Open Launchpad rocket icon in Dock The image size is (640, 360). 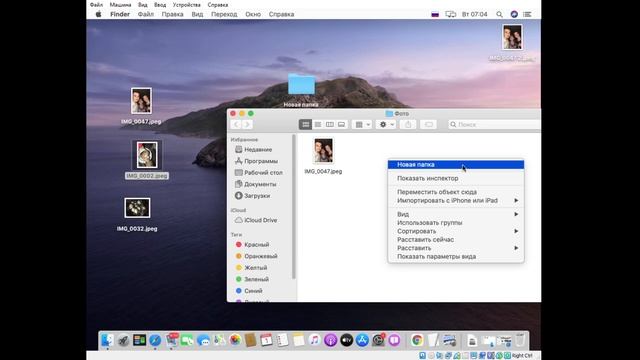point(123,340)
